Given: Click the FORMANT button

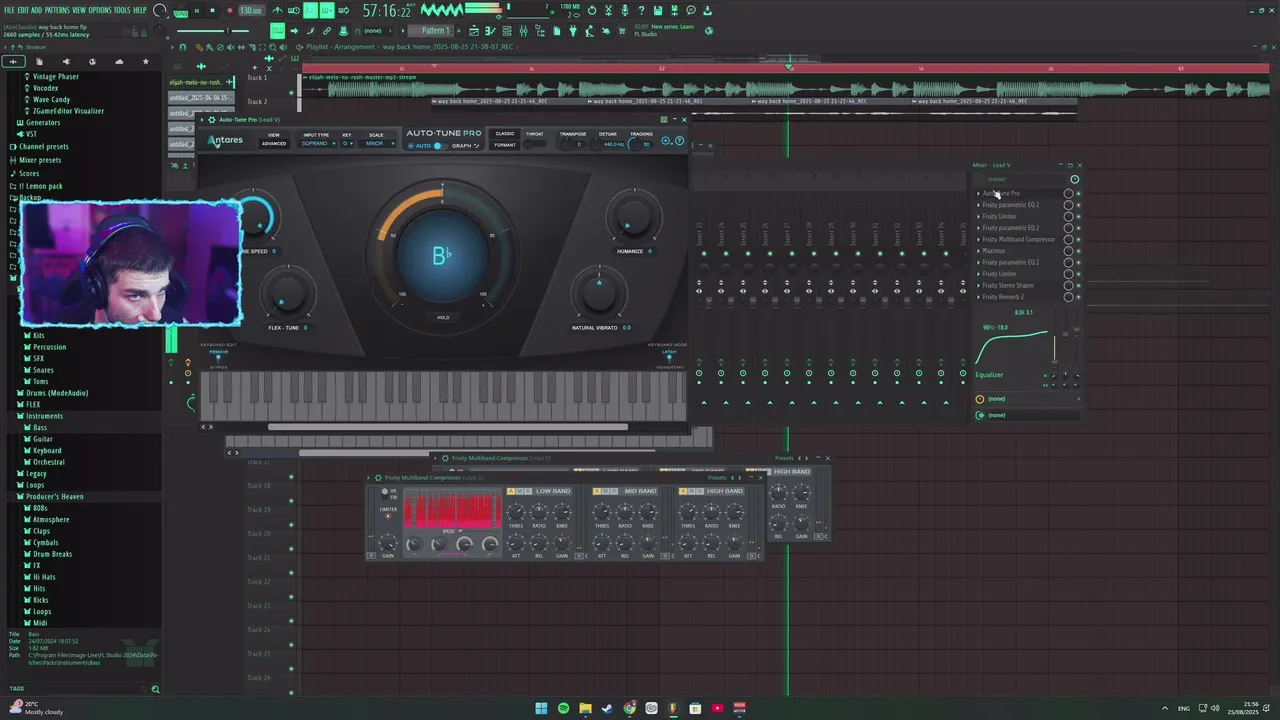Looking at the screenshot, I should (x=505, y=145).
